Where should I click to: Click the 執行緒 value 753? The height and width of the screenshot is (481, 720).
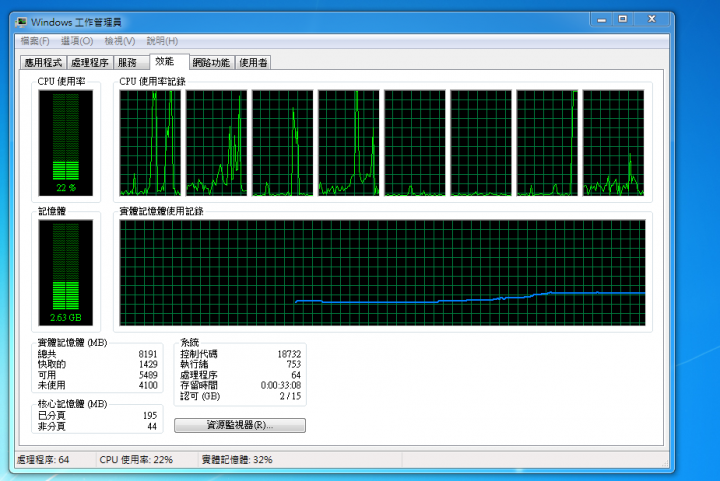293,364
